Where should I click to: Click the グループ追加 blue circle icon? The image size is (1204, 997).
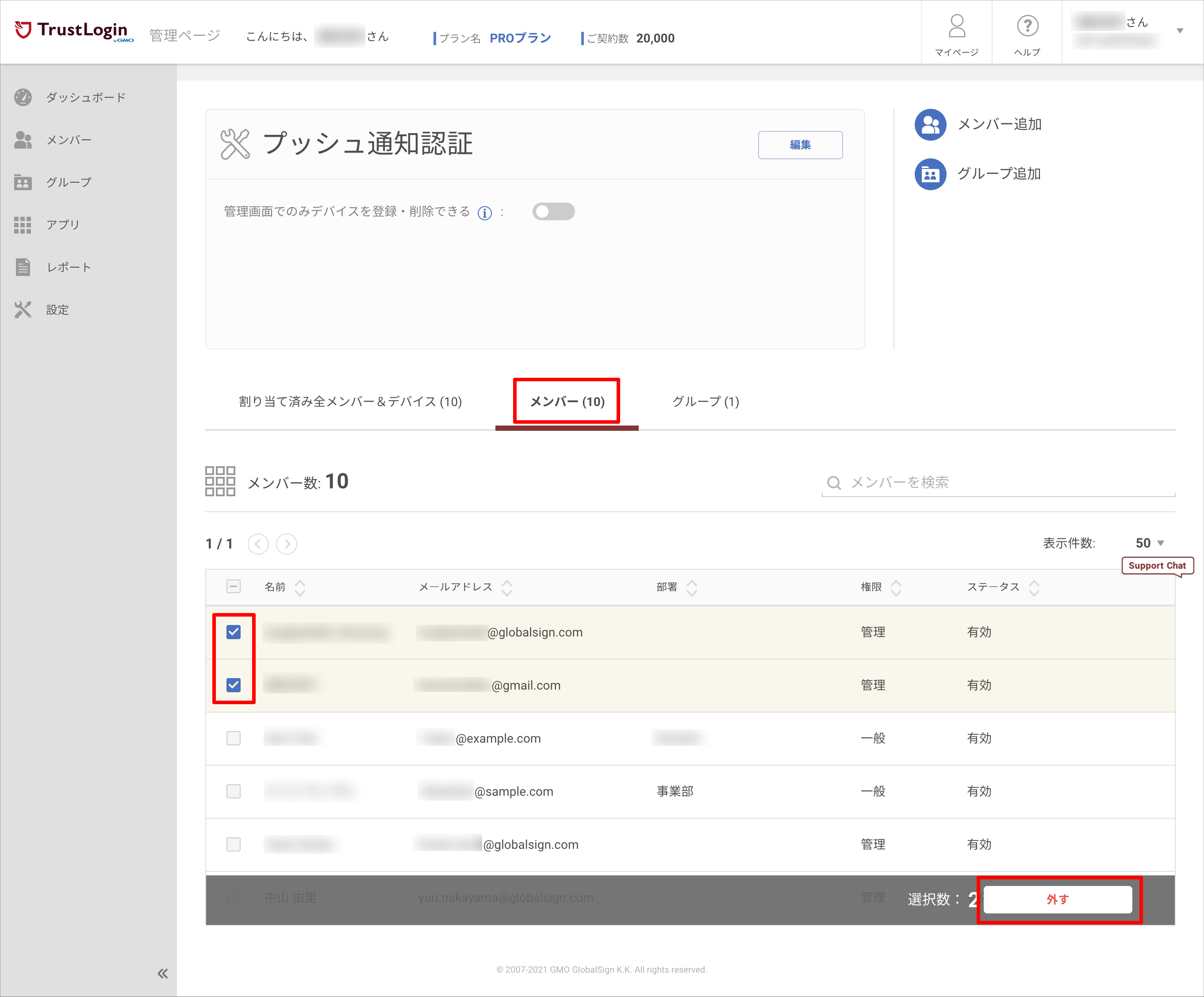point(930,174)
